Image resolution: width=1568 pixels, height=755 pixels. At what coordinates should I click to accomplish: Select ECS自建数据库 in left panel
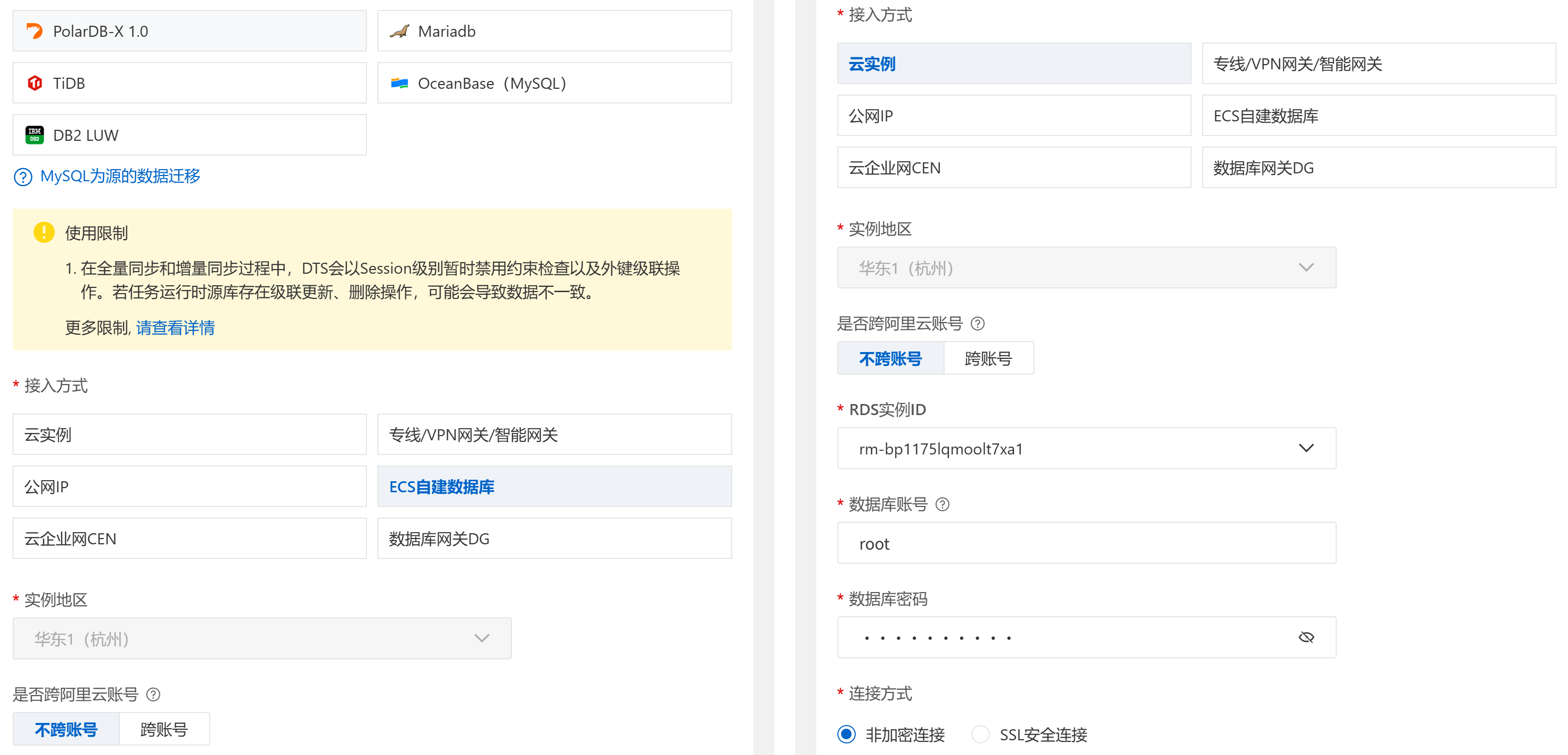click(x=554, y=487)
